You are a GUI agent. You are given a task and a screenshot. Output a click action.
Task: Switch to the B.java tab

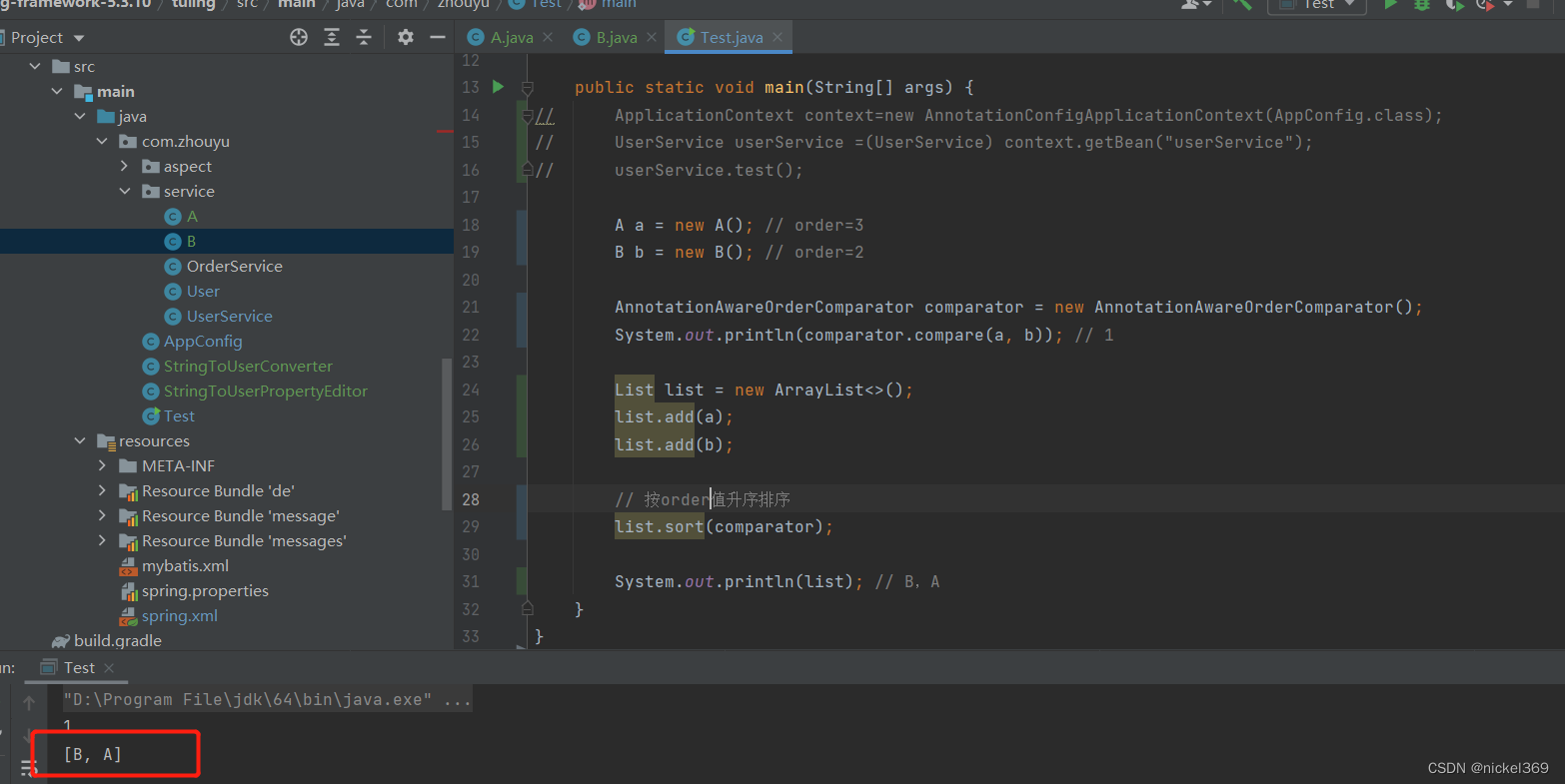[x=616, y=37]
